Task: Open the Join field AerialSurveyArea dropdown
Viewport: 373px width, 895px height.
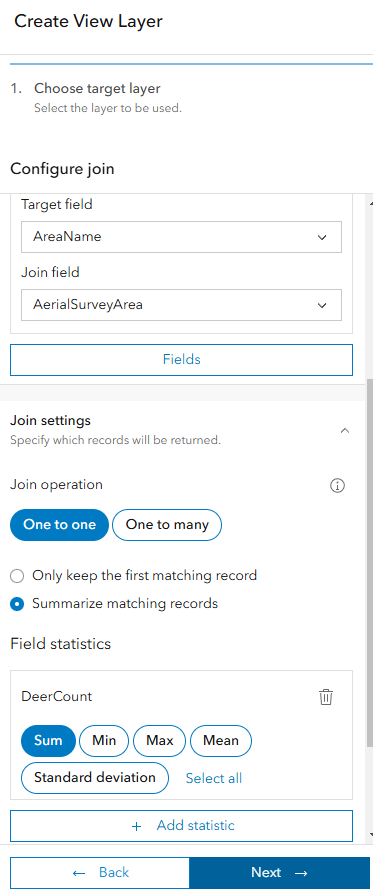Action: click(x=181, y=305)
